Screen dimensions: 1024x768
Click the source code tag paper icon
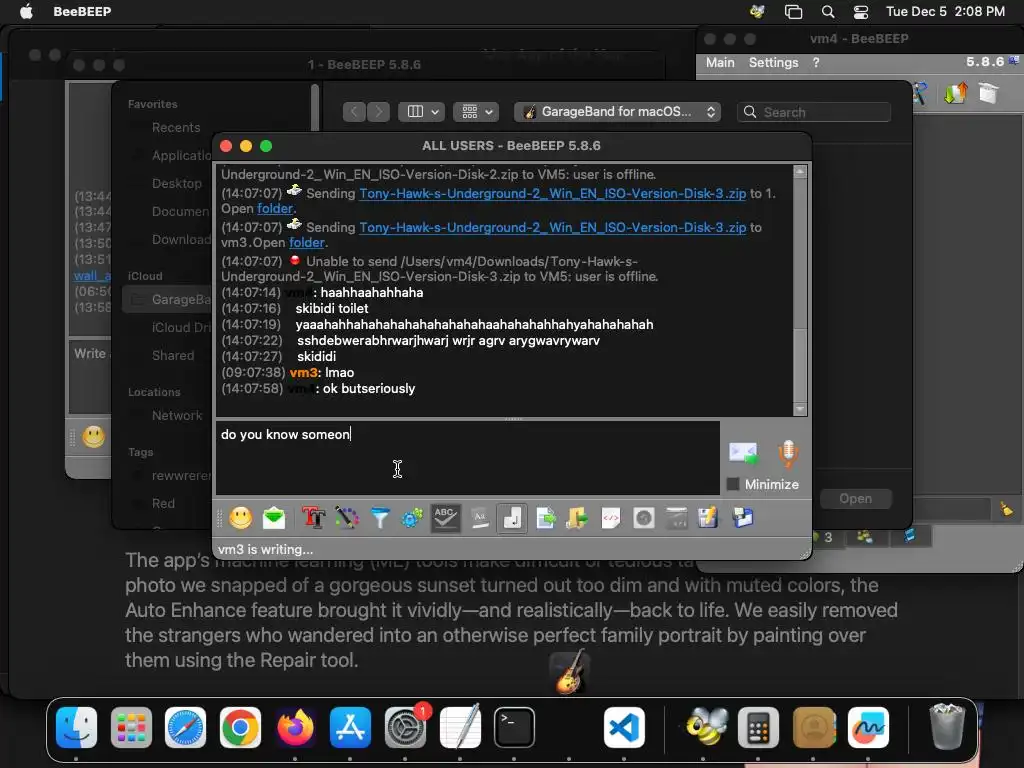[611, 518]
